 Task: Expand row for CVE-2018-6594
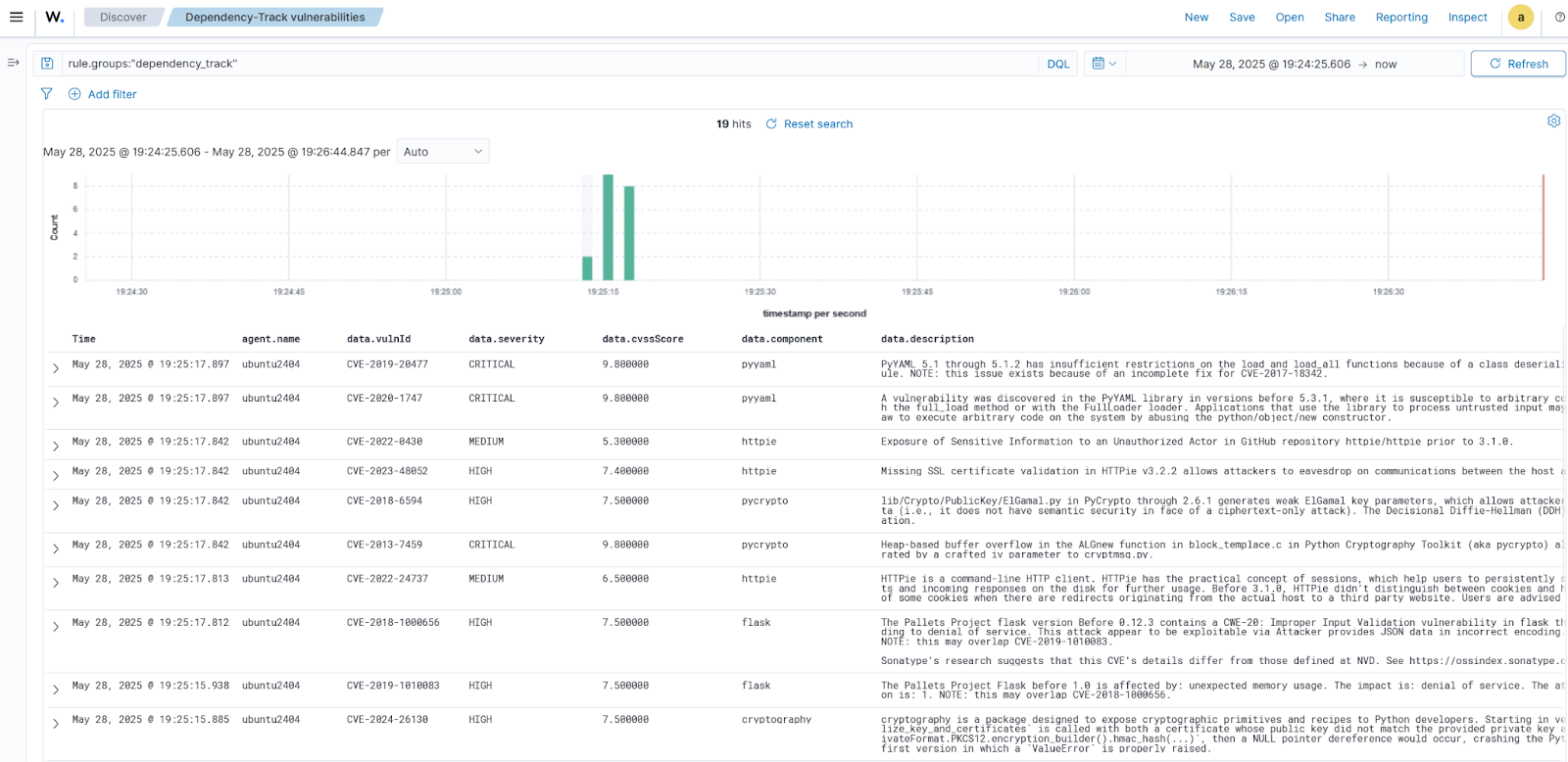point(56,504)
